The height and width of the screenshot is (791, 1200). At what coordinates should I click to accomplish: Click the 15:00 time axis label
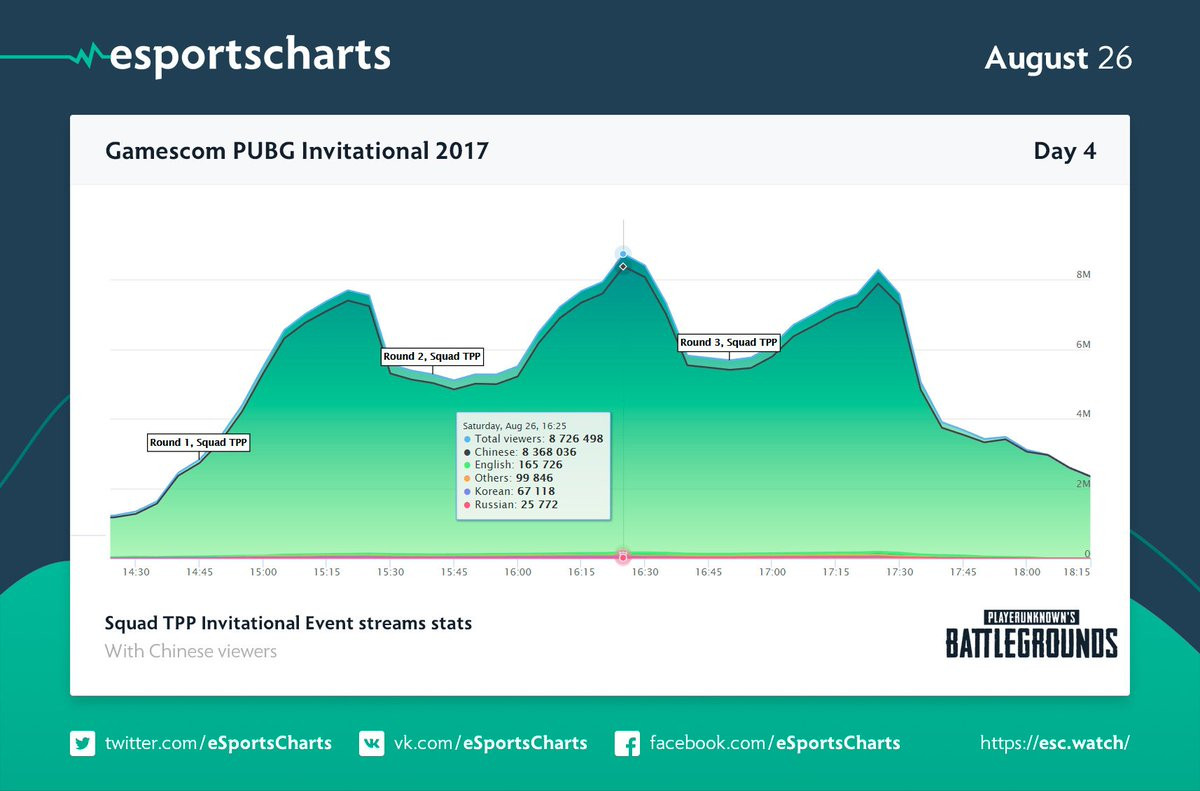(x=263, y=572)
